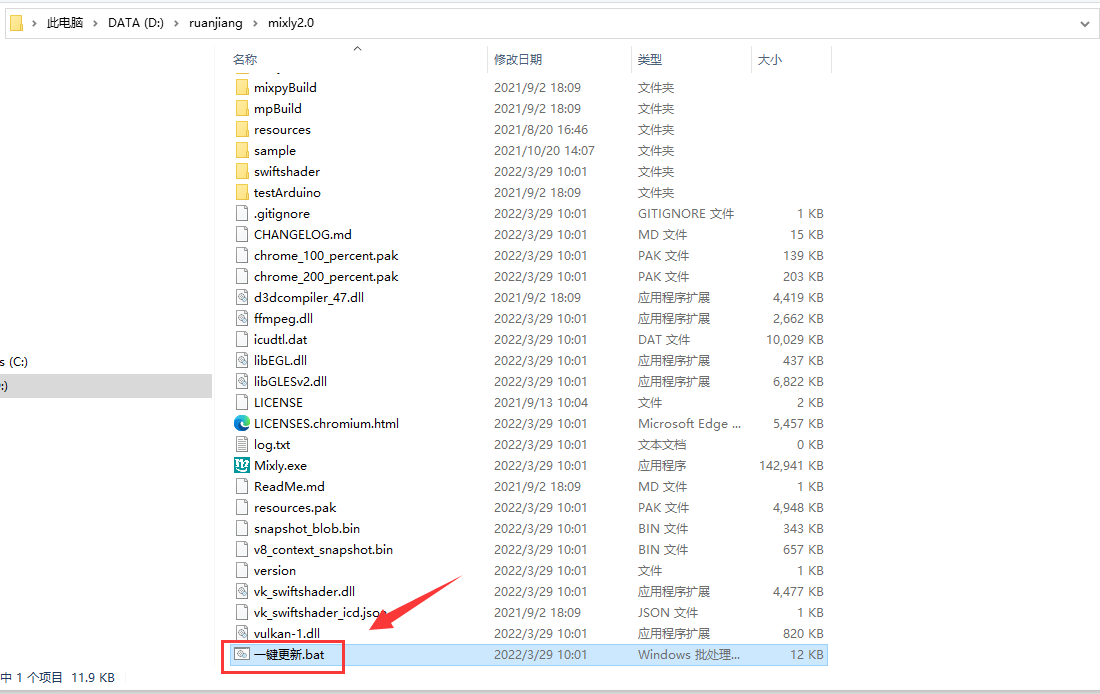Click the 大小 column header
The image size is (1100, 694).
click(770, 60)
